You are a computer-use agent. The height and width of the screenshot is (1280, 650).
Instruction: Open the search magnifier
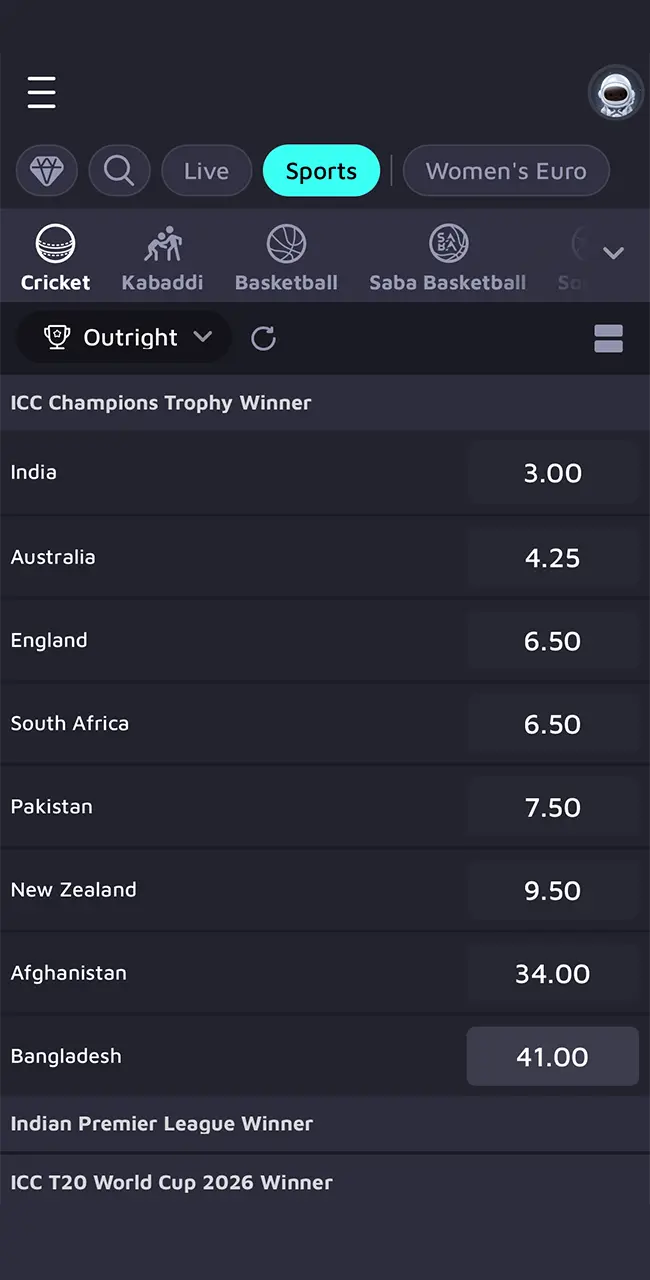[119, 171]
